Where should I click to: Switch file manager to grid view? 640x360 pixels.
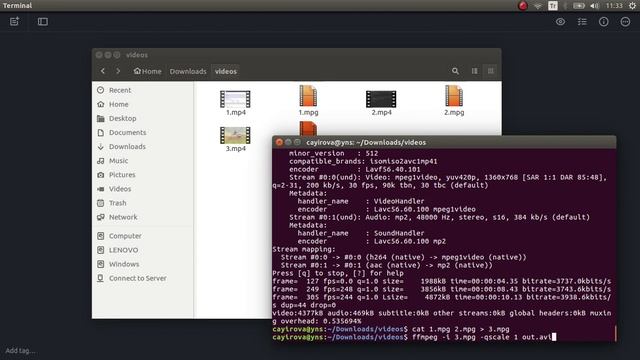(491, 71)
